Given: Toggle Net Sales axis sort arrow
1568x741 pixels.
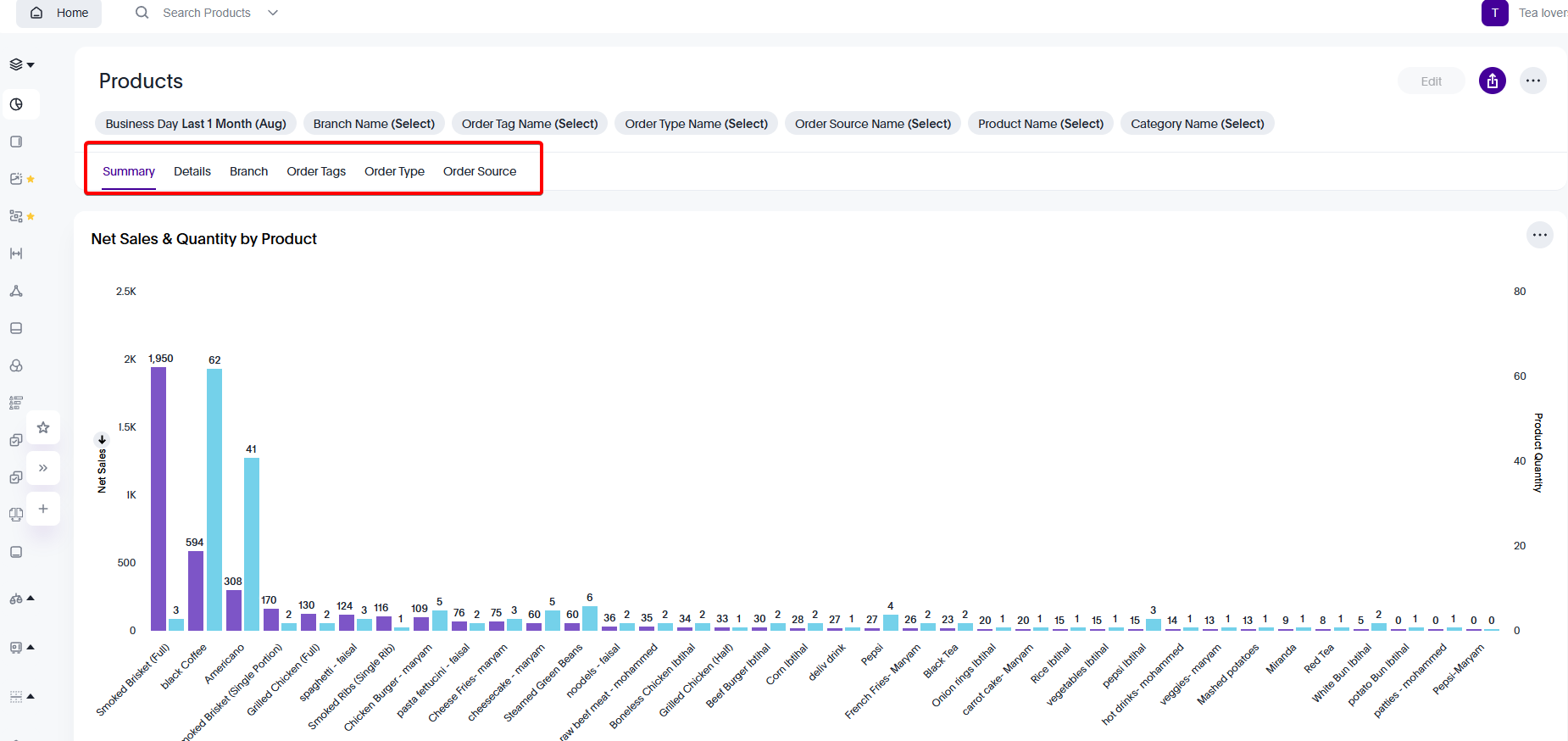Looking at the screenshot, I should click(x=102, y=439).
